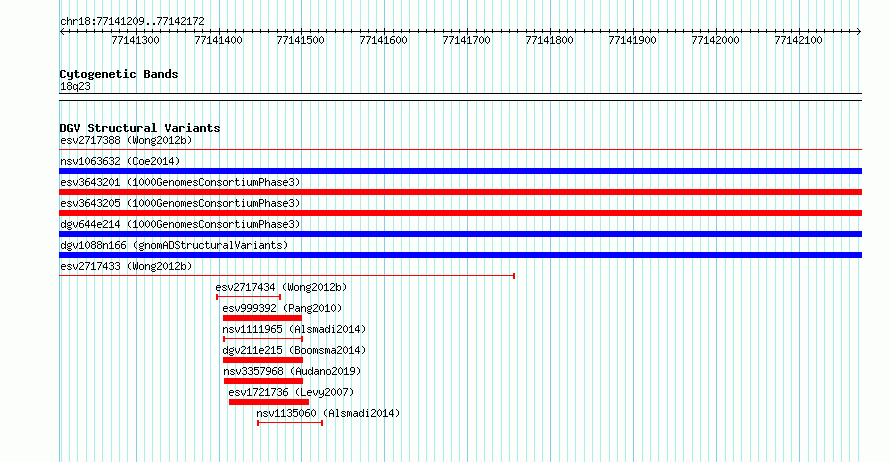Select the 18q23 band label

[75, 87]
